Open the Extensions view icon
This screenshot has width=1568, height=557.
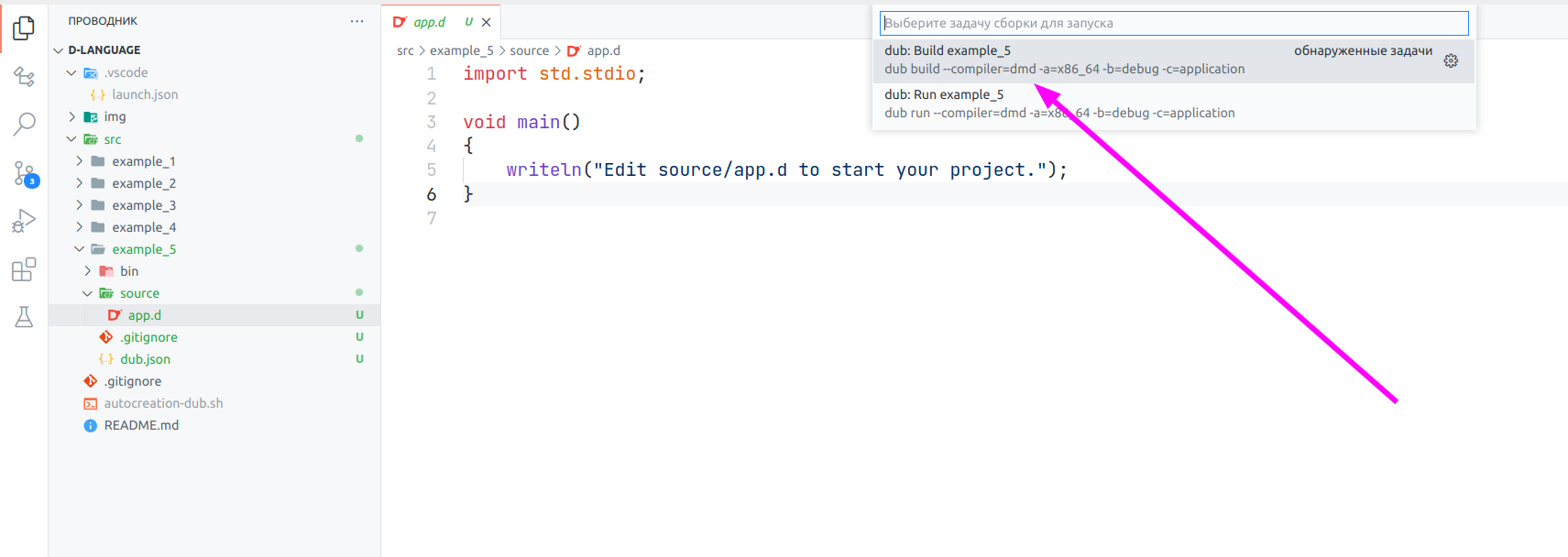(x=24, y=269)
